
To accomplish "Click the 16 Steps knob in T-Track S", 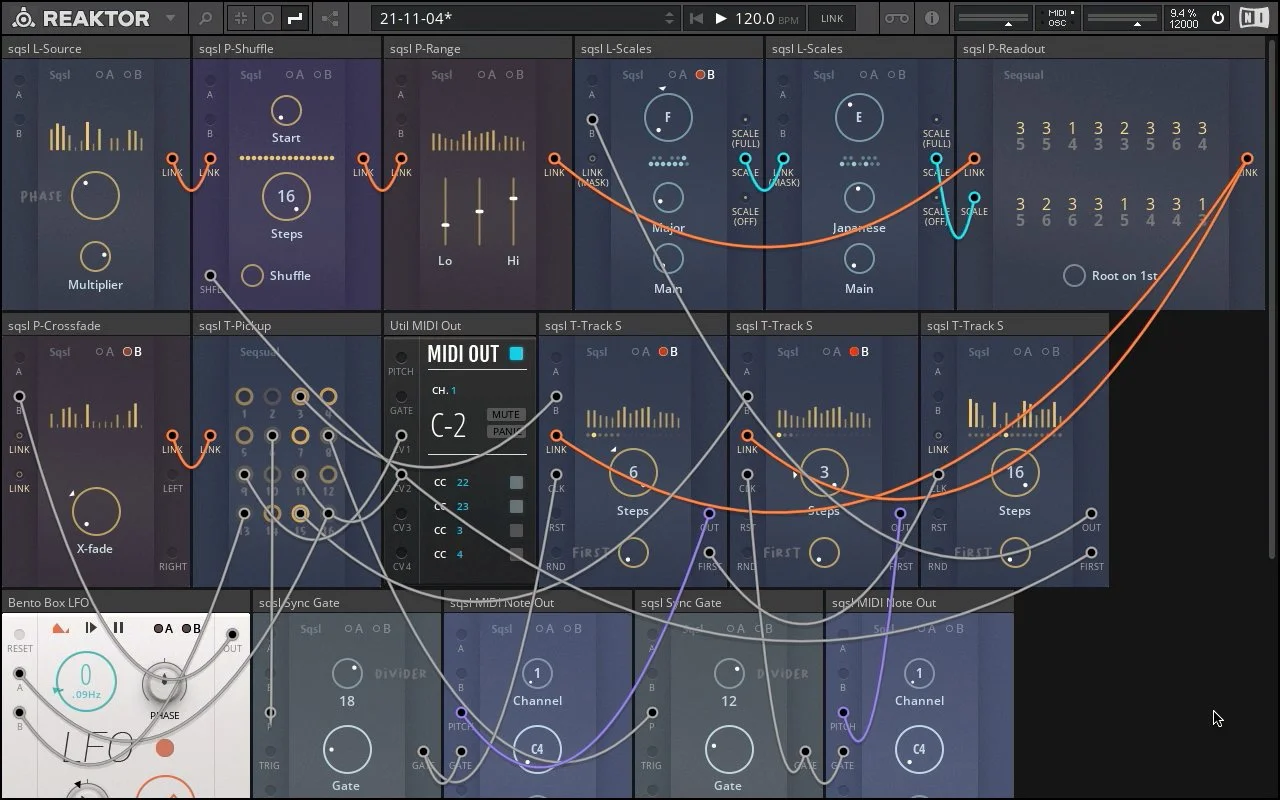I will point(1015,473).
